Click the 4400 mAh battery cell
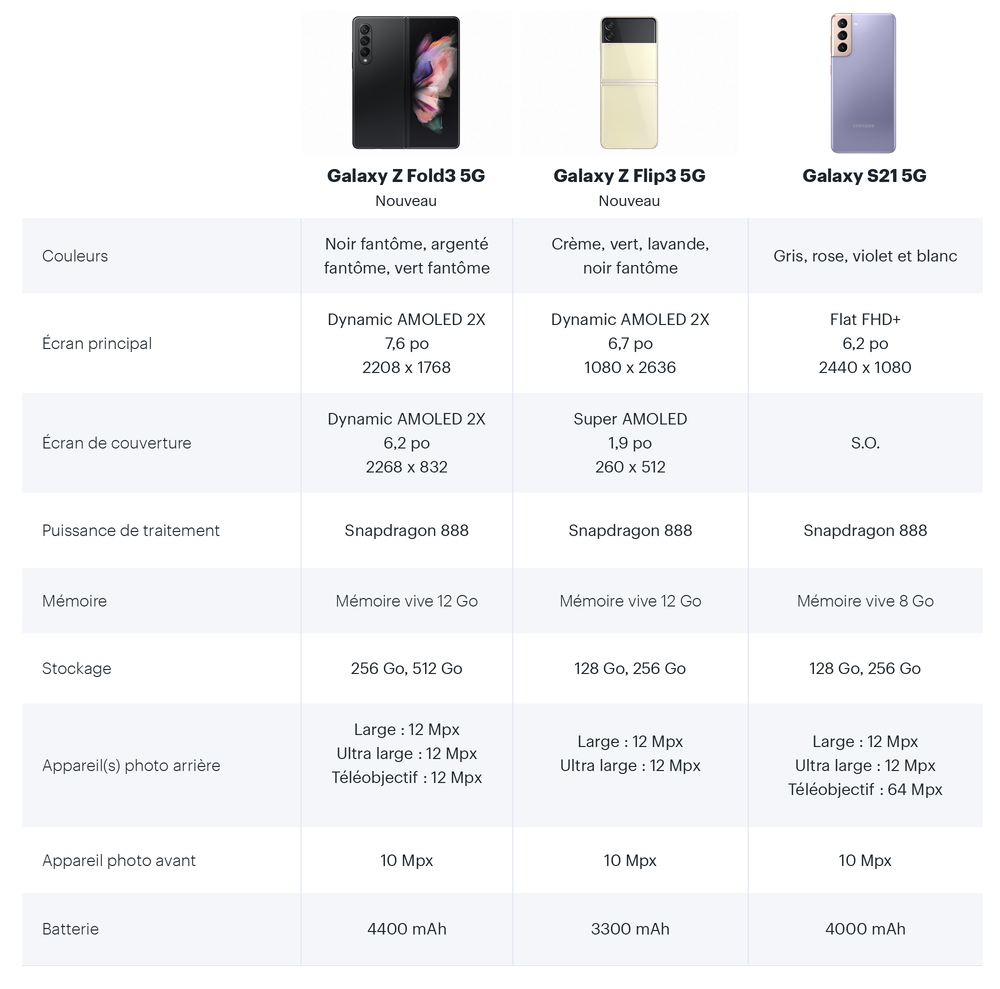The image size is (1000, 989). pos(407,928)
